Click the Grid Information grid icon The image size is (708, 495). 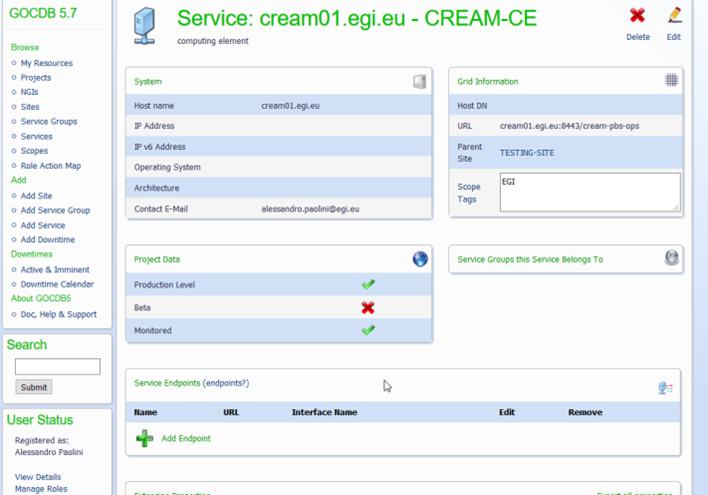point(671,80)
